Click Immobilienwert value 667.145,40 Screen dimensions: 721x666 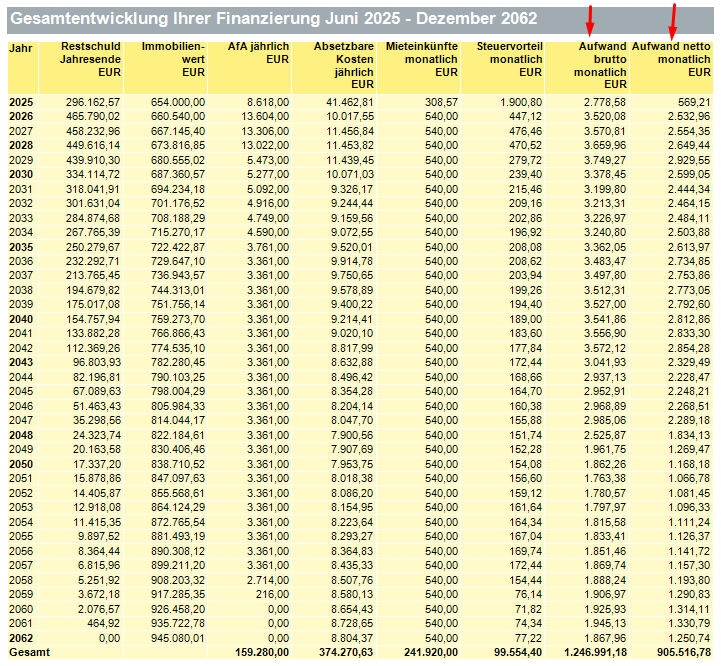coord(178,131)
